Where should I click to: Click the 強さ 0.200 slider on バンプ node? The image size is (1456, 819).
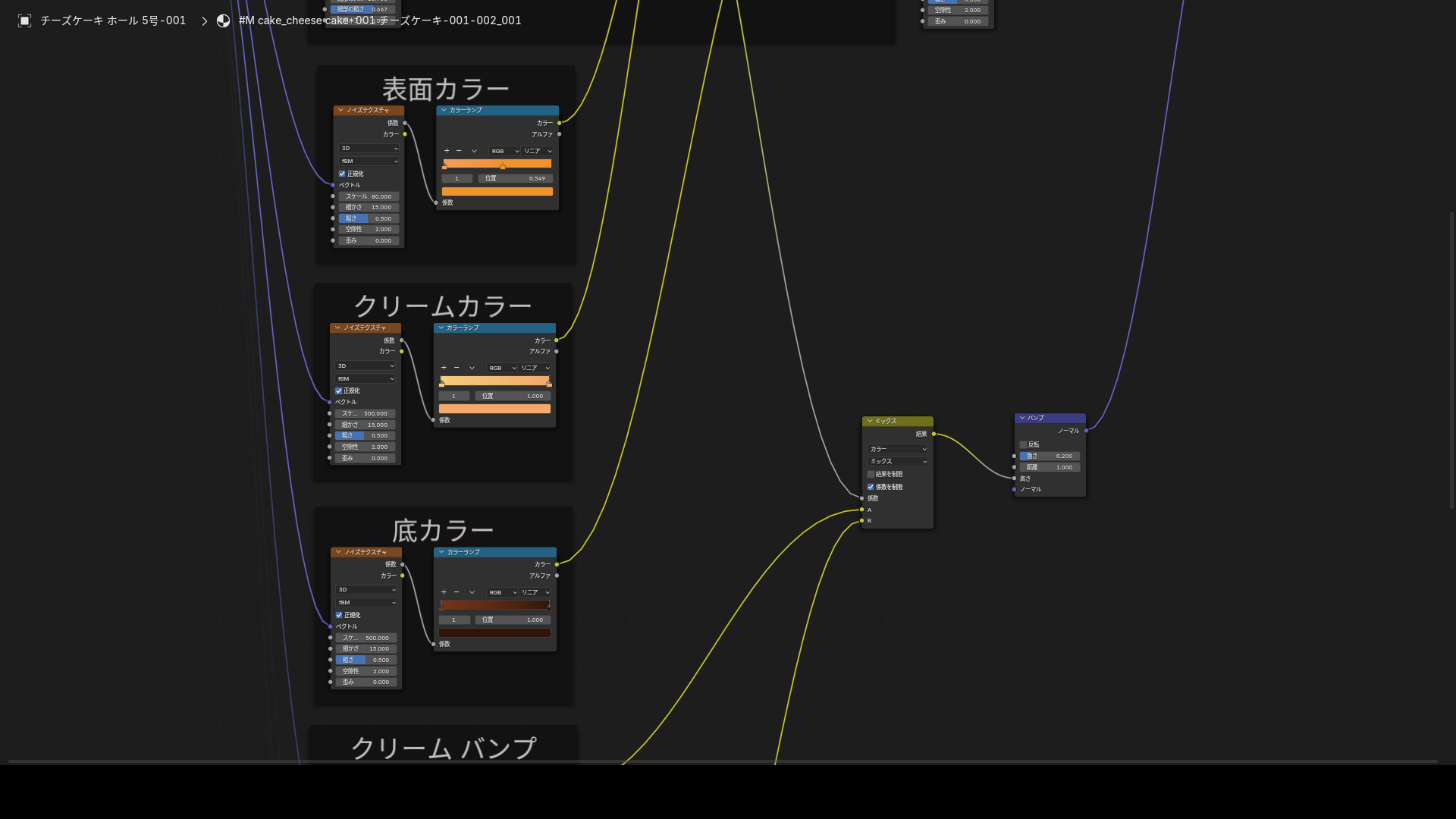coord(1050,456)
